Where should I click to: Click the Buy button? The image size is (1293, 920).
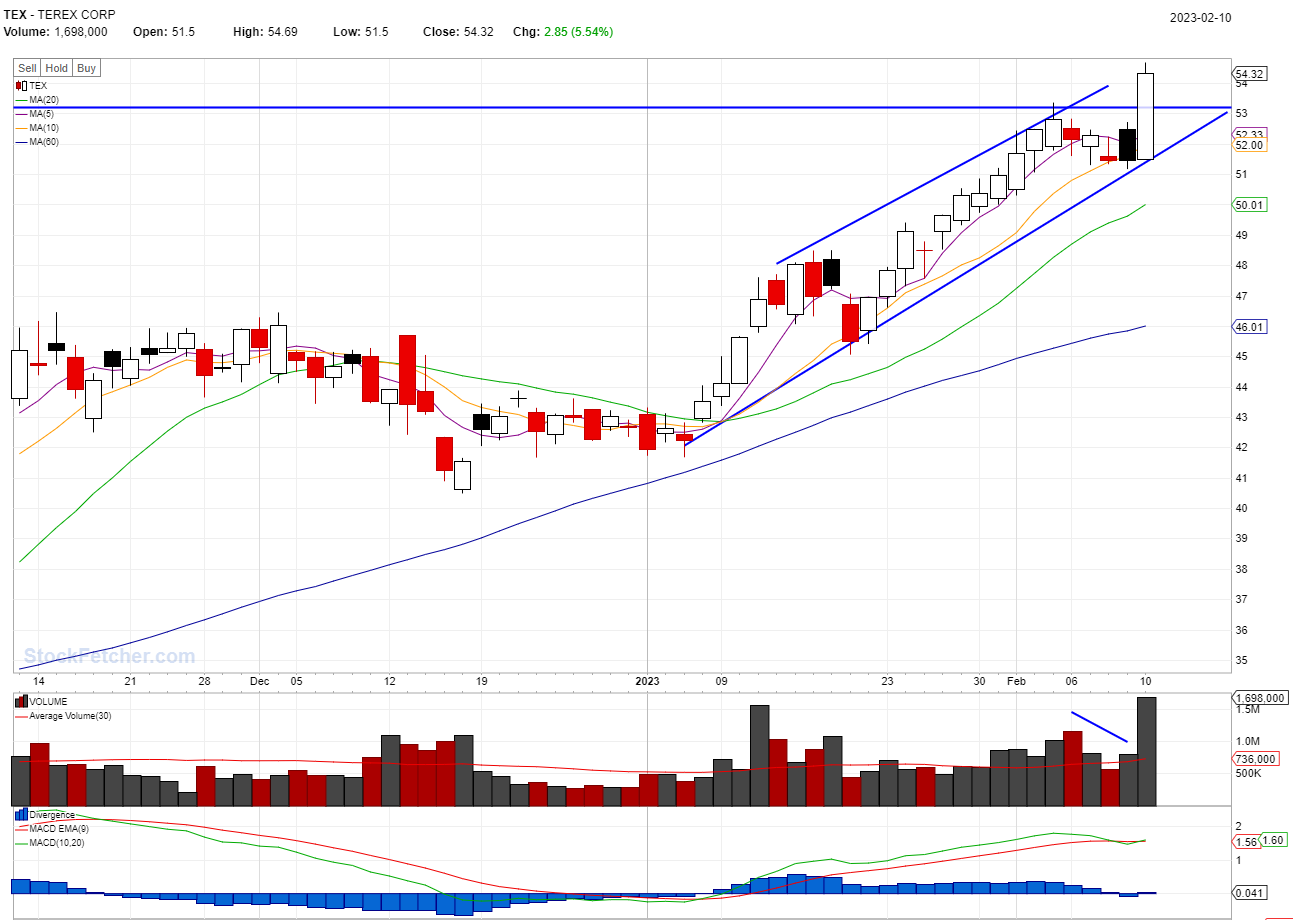tap(87, 68)
